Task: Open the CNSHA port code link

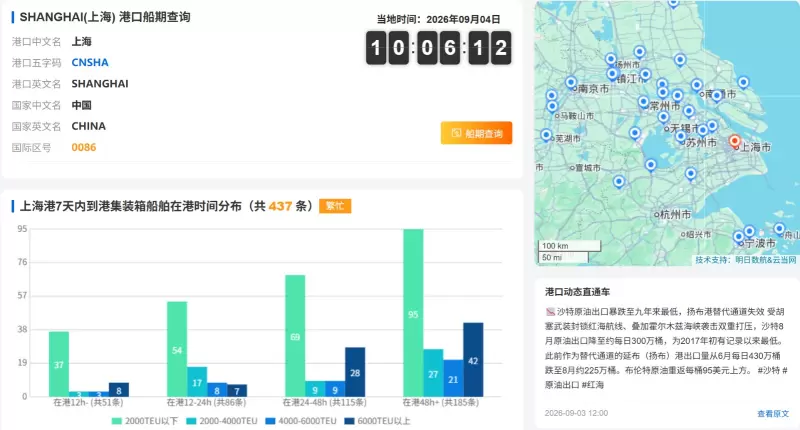Action: (90, 62)
